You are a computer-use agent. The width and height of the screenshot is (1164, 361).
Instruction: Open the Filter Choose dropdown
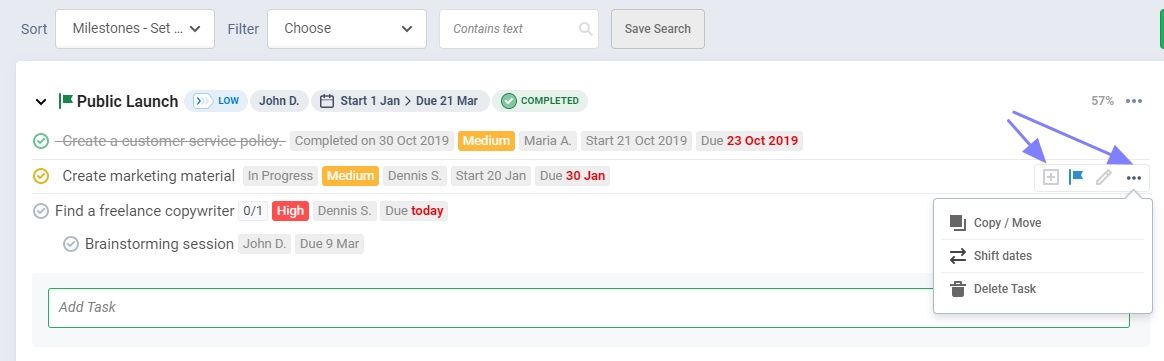coord(347,29)
